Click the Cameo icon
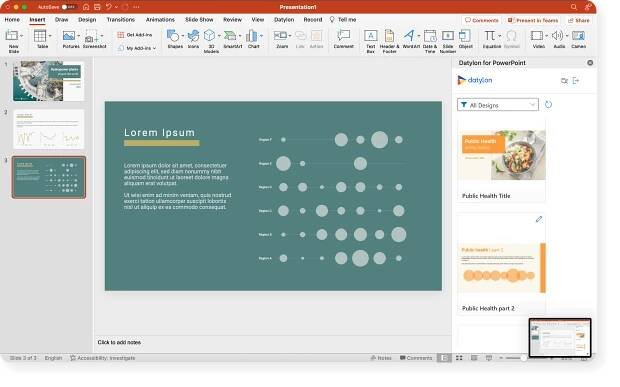Image resolution: width=620 pixels, height=387 pixels. pyautogui.click(x=578, y=36)
